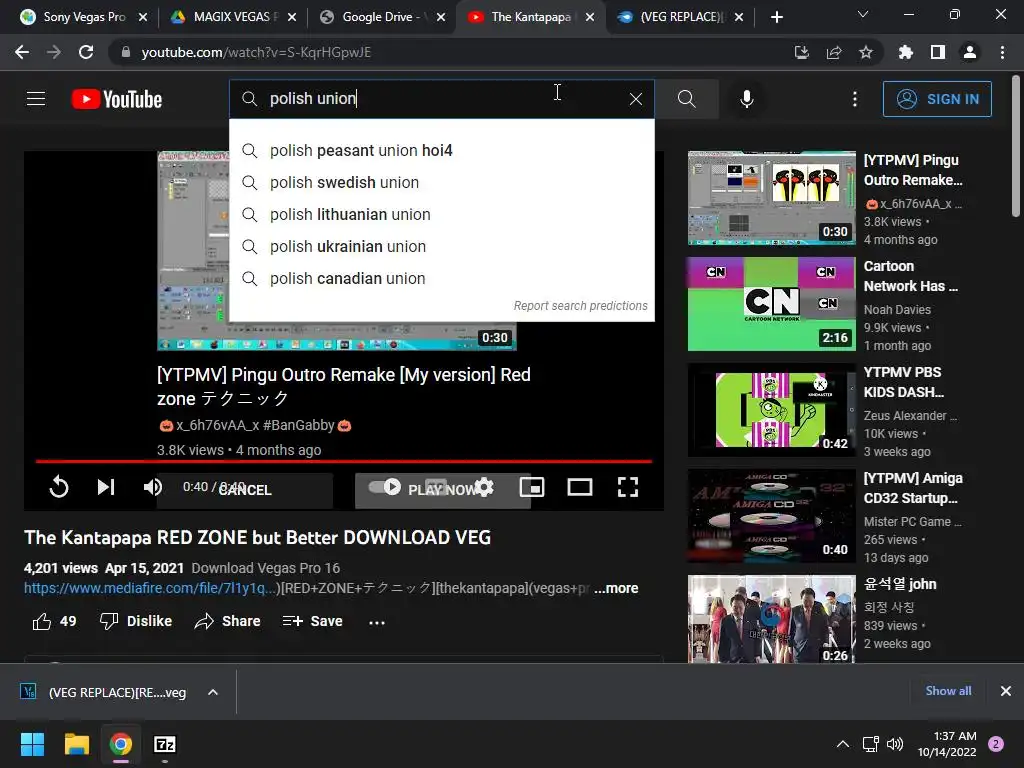Show hidden system tray icons
The height and width of the screenshot is (768, 1024).
click(x=843, y=744)
